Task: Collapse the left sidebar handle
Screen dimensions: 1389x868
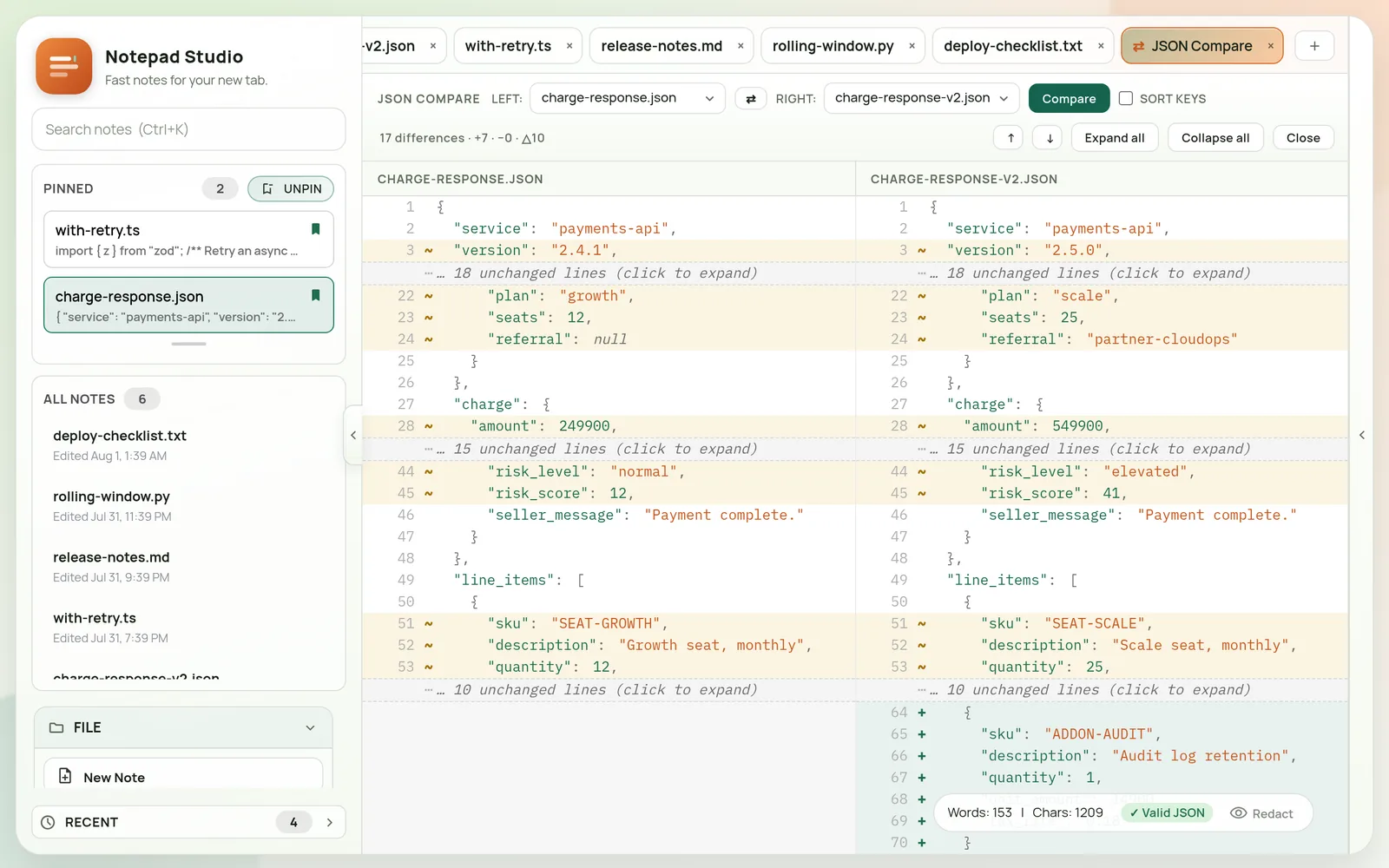Action: 353,435
